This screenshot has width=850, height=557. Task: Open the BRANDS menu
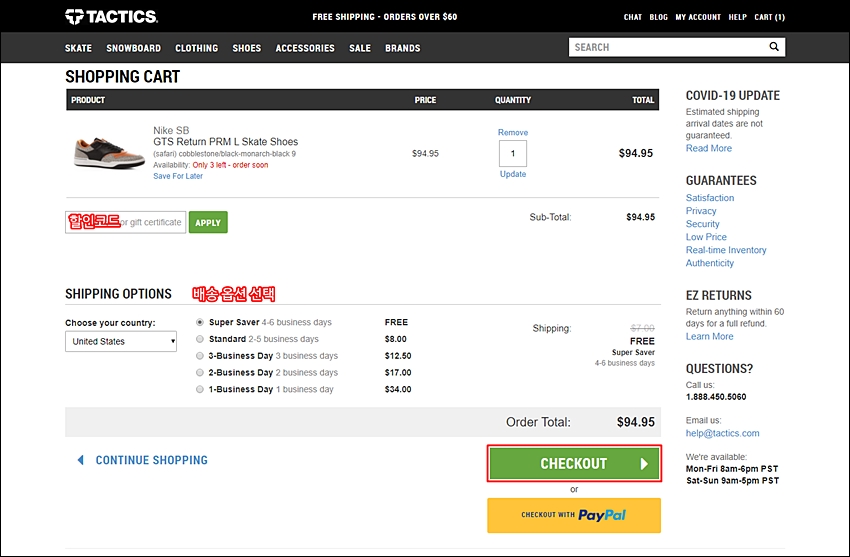[403, 48]
